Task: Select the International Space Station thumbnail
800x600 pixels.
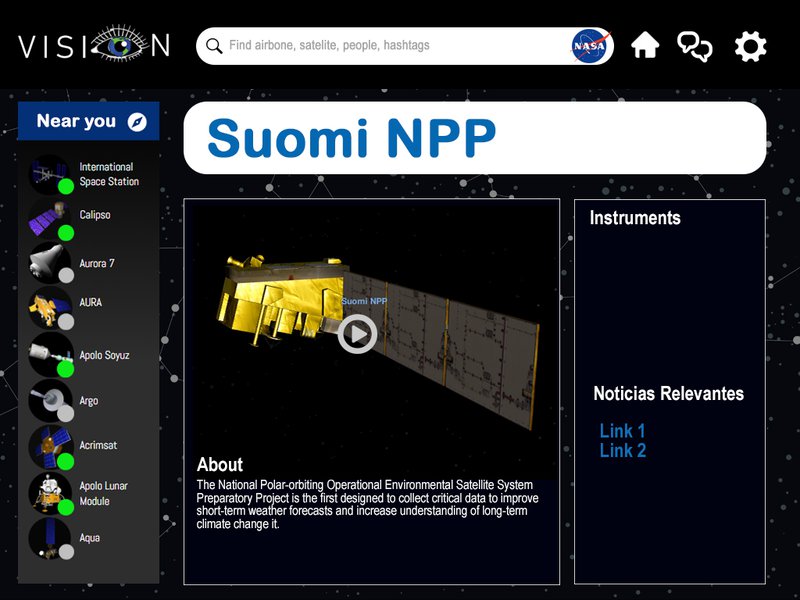Action: click(50, 174)
